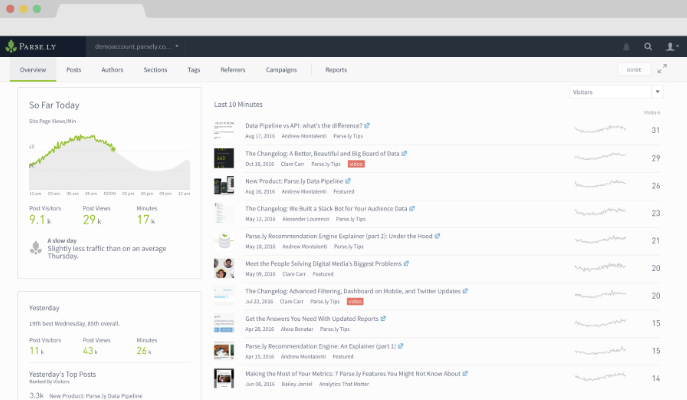Click the slow day leaf icon
This screenshot has height=400, width=687.
pos(35,248)
